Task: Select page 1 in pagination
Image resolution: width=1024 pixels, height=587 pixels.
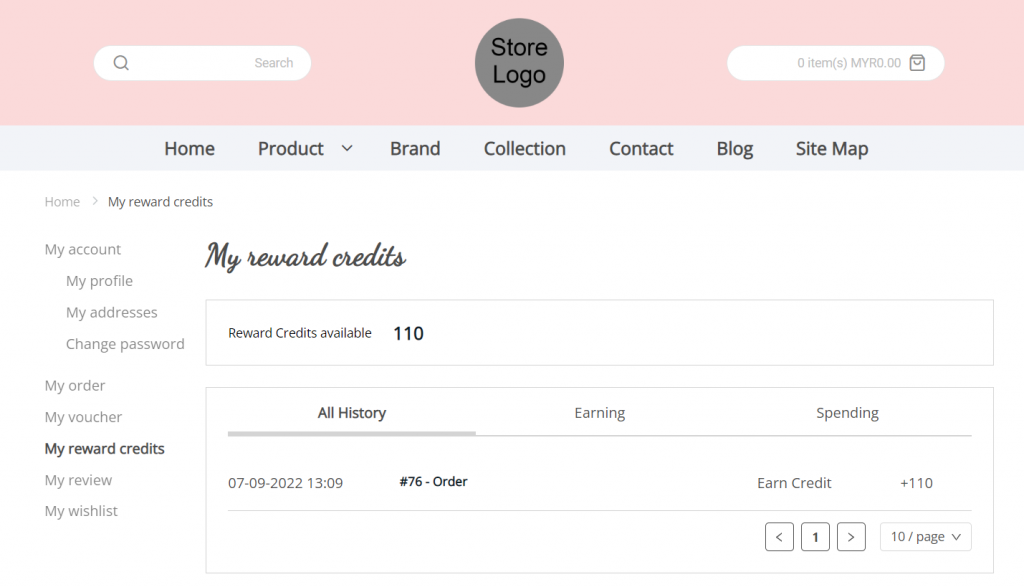Action: (815, 537)
